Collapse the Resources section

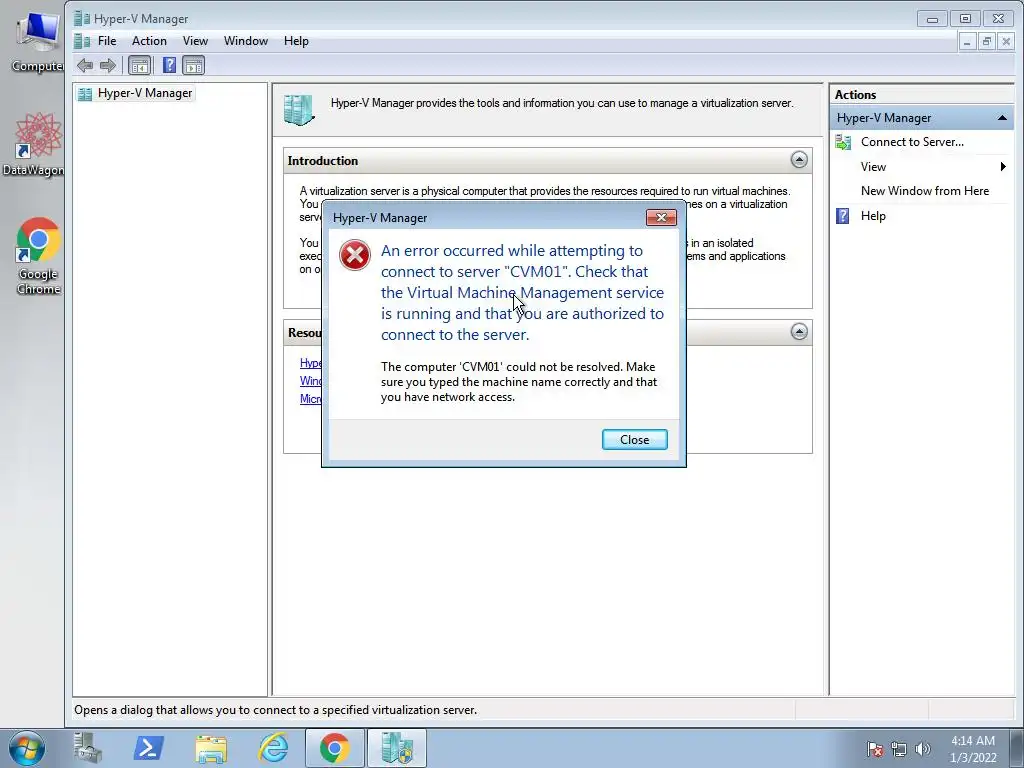click(799, 332)
